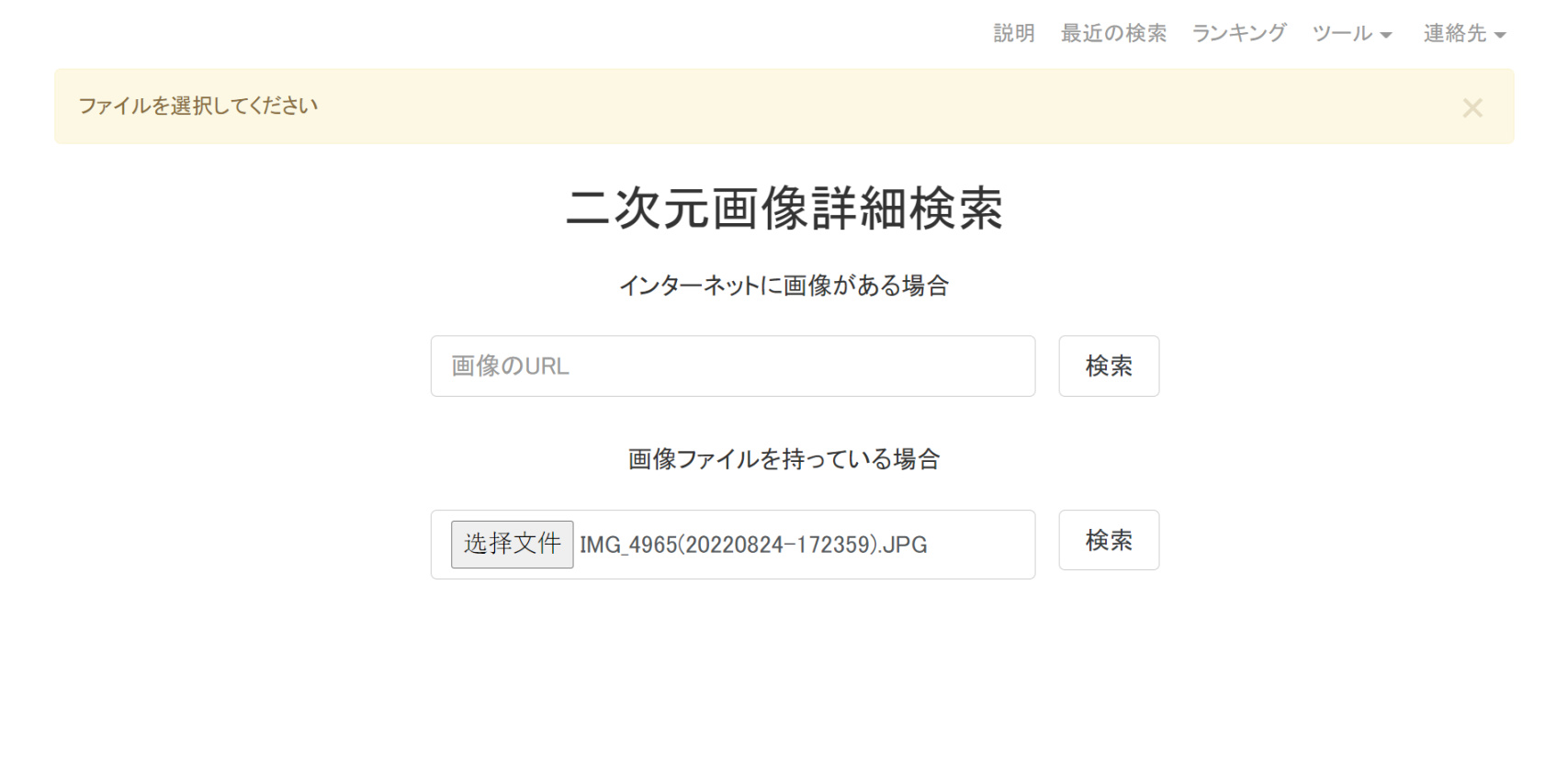This screenshot has height=776, width=1568.
Task: Click the selected file name IMG_4965
Action: 753,545
